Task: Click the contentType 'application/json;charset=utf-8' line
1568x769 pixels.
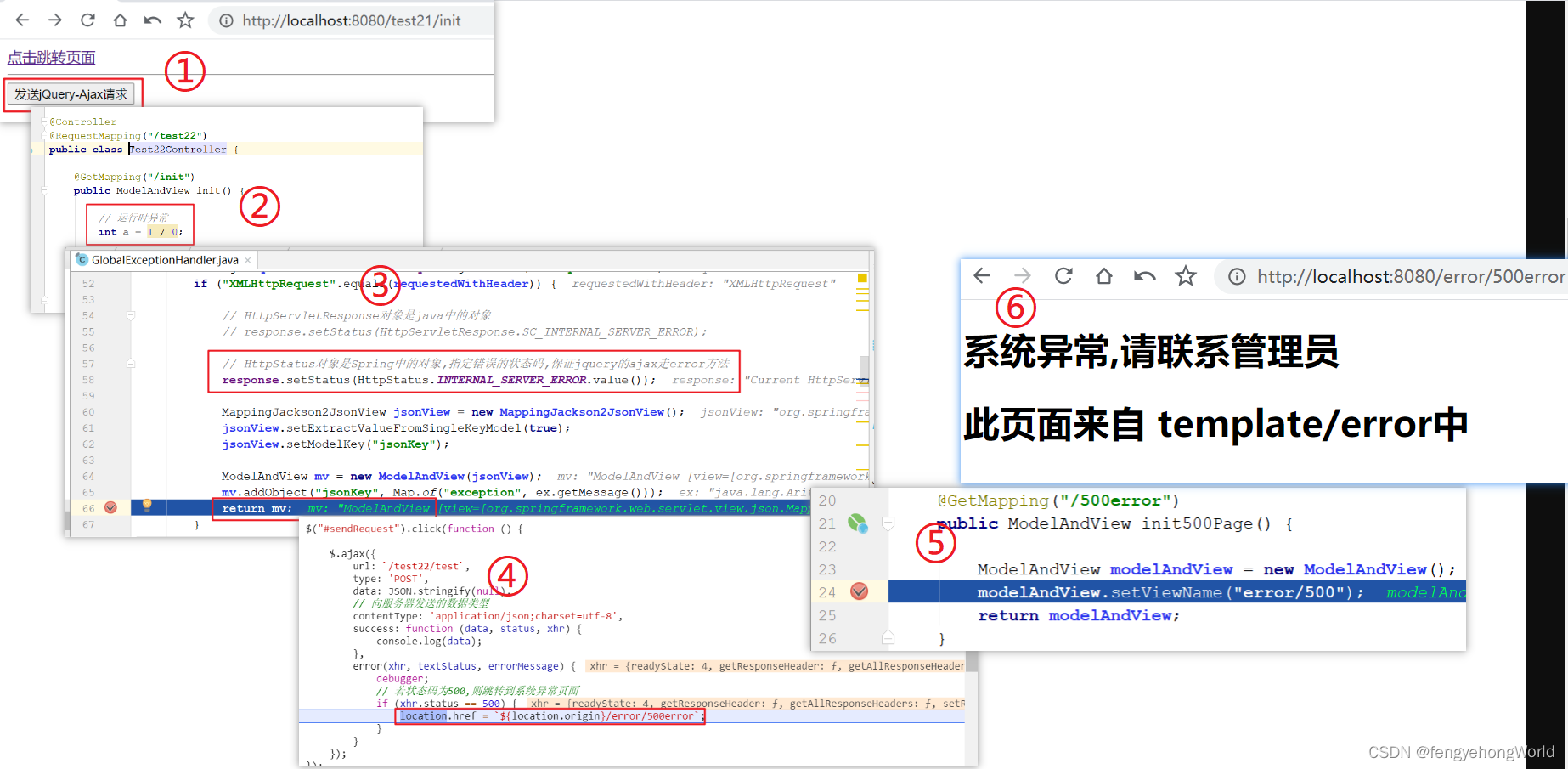Action: point(488,616)
